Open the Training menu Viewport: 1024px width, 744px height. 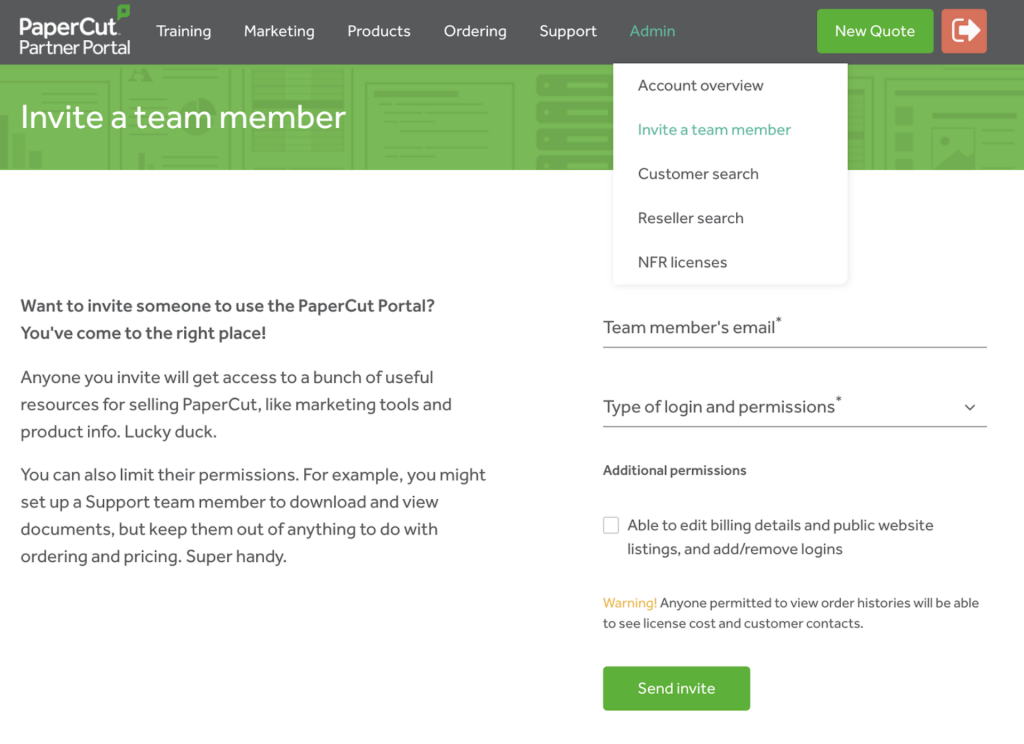(x=184, y=31)
